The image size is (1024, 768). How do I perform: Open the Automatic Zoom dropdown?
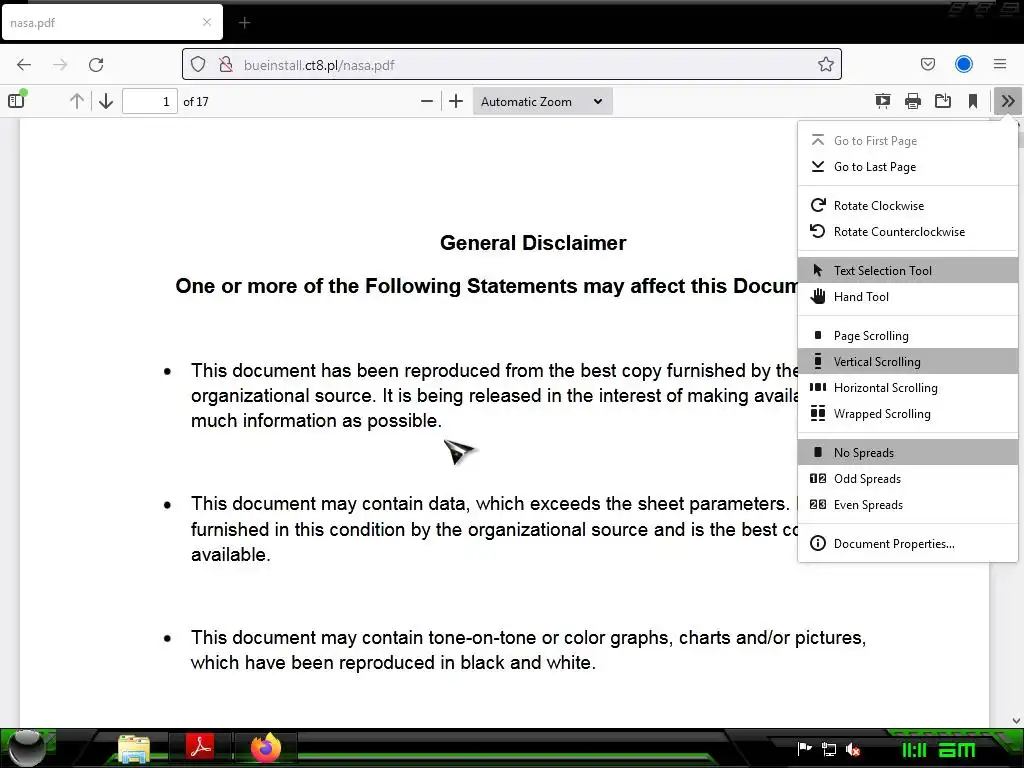pos(542,101)
